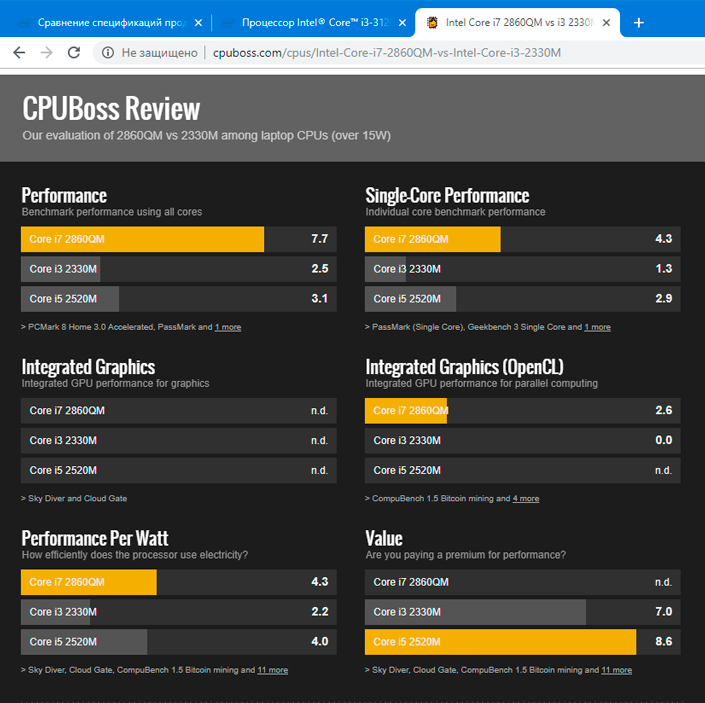Click the 'Integrated Graphics (OpenCL)' heading
705x703 pixels.
click(x=464, y=367)
